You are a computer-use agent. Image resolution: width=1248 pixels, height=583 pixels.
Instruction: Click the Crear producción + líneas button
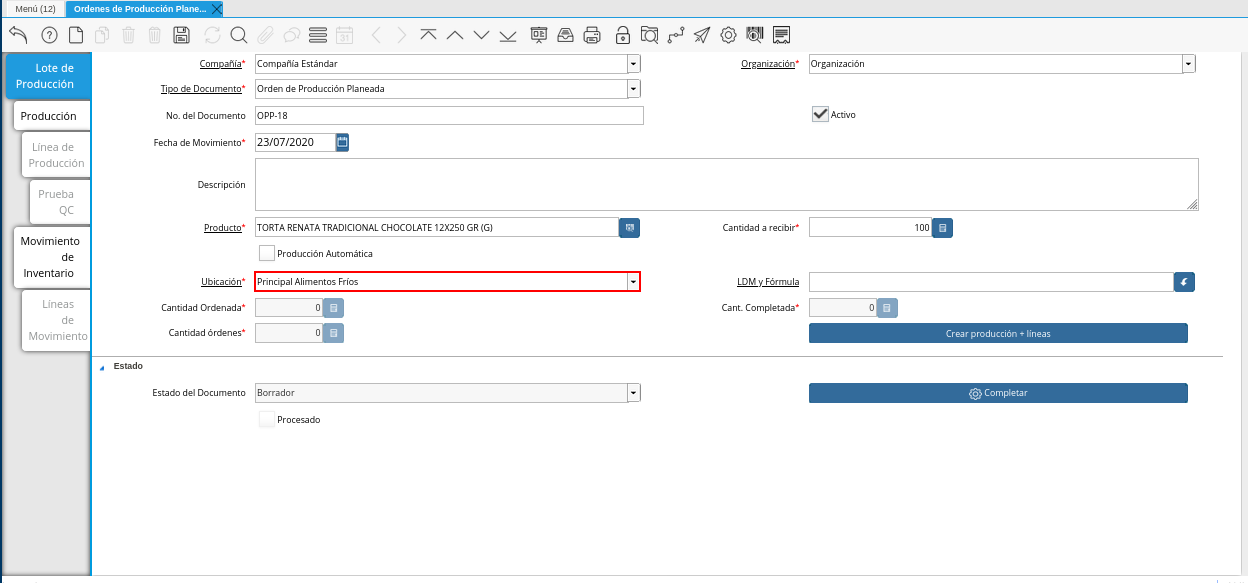(998, 333)
